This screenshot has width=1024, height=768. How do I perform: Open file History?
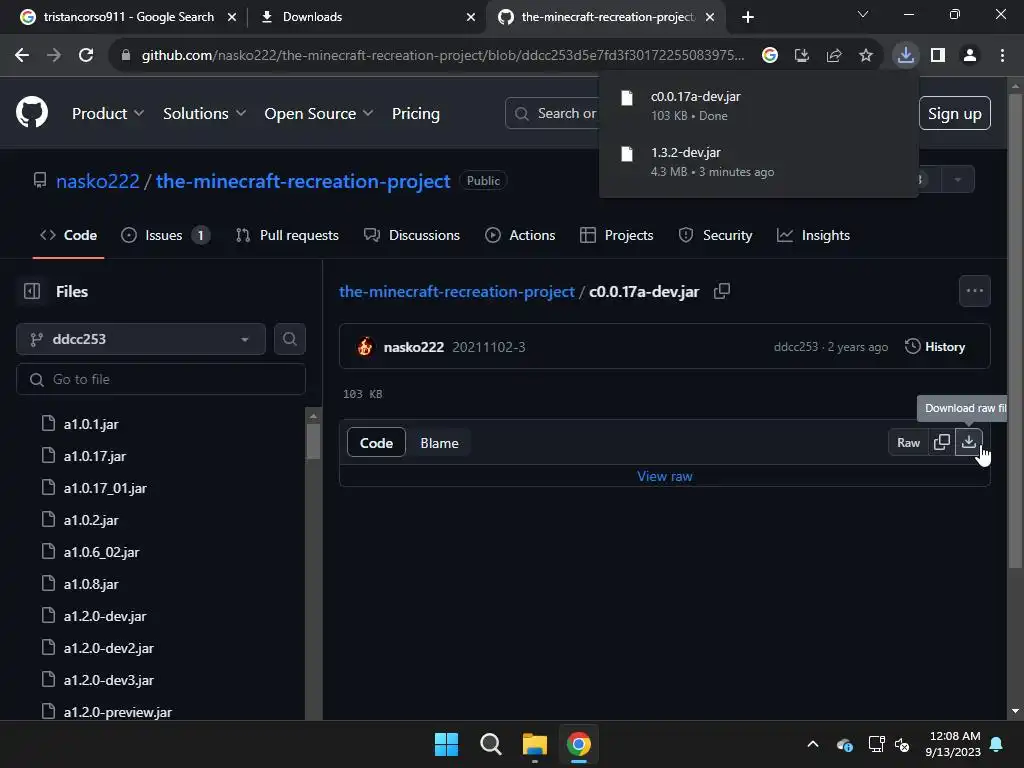coord(935,347)
